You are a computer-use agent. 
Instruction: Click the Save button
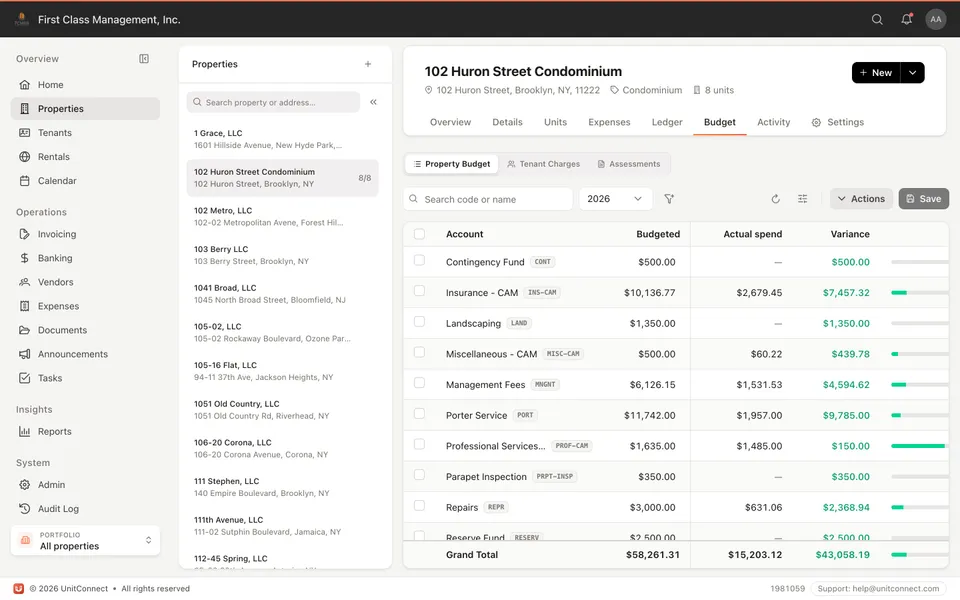pos(924,199)
